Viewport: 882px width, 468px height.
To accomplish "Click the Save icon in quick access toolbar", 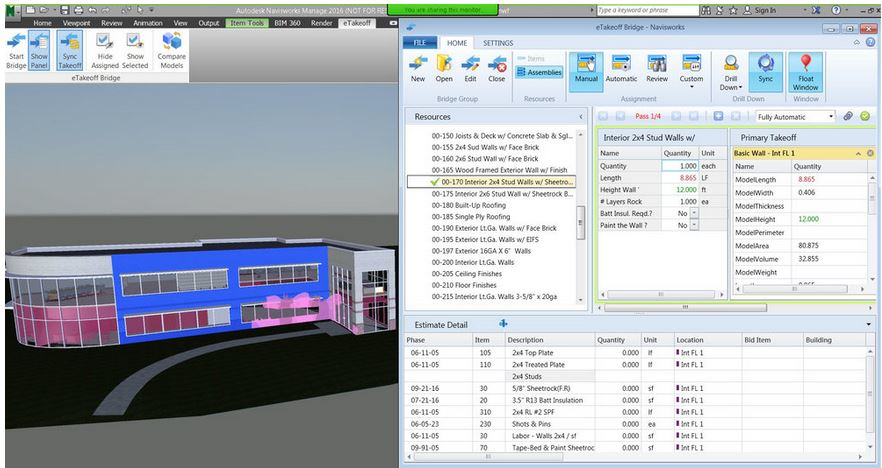I will 65,10.
